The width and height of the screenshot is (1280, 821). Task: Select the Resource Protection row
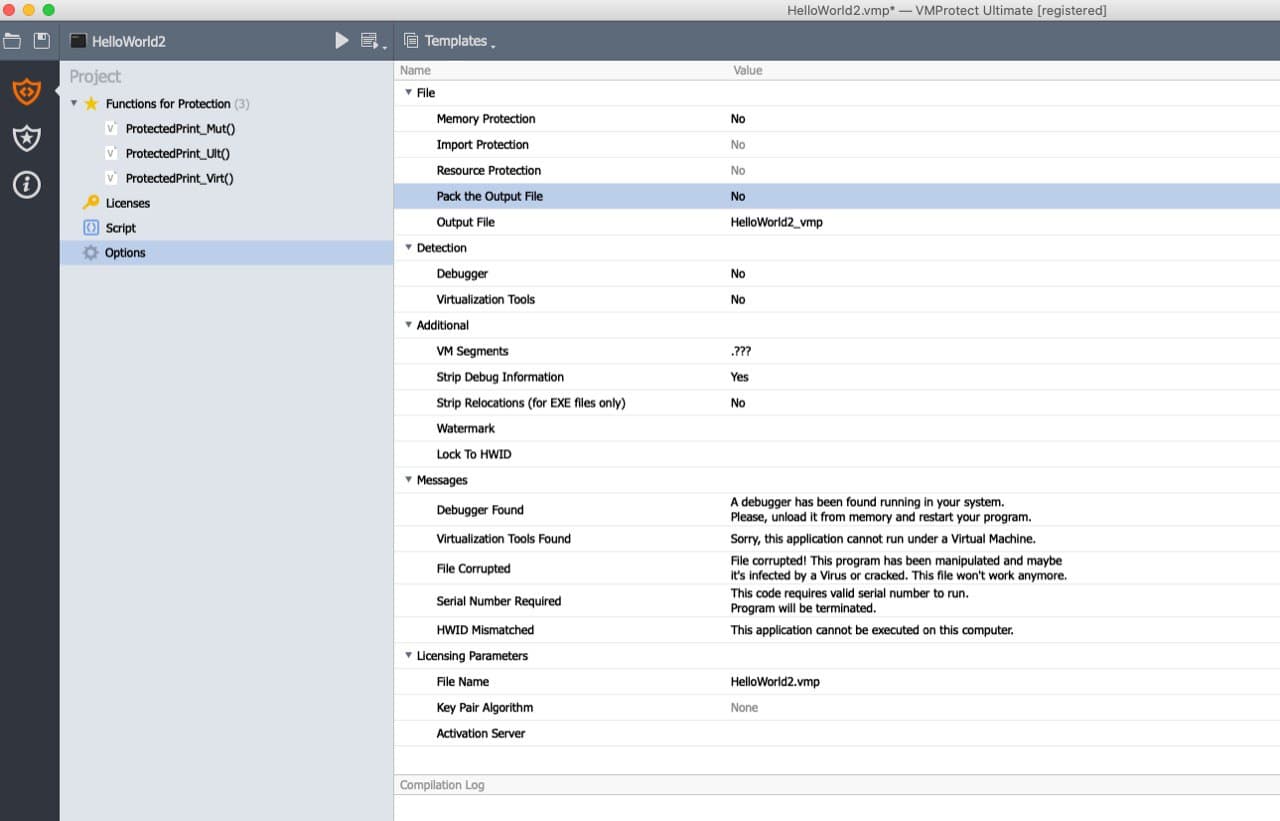tap(837, 171)
